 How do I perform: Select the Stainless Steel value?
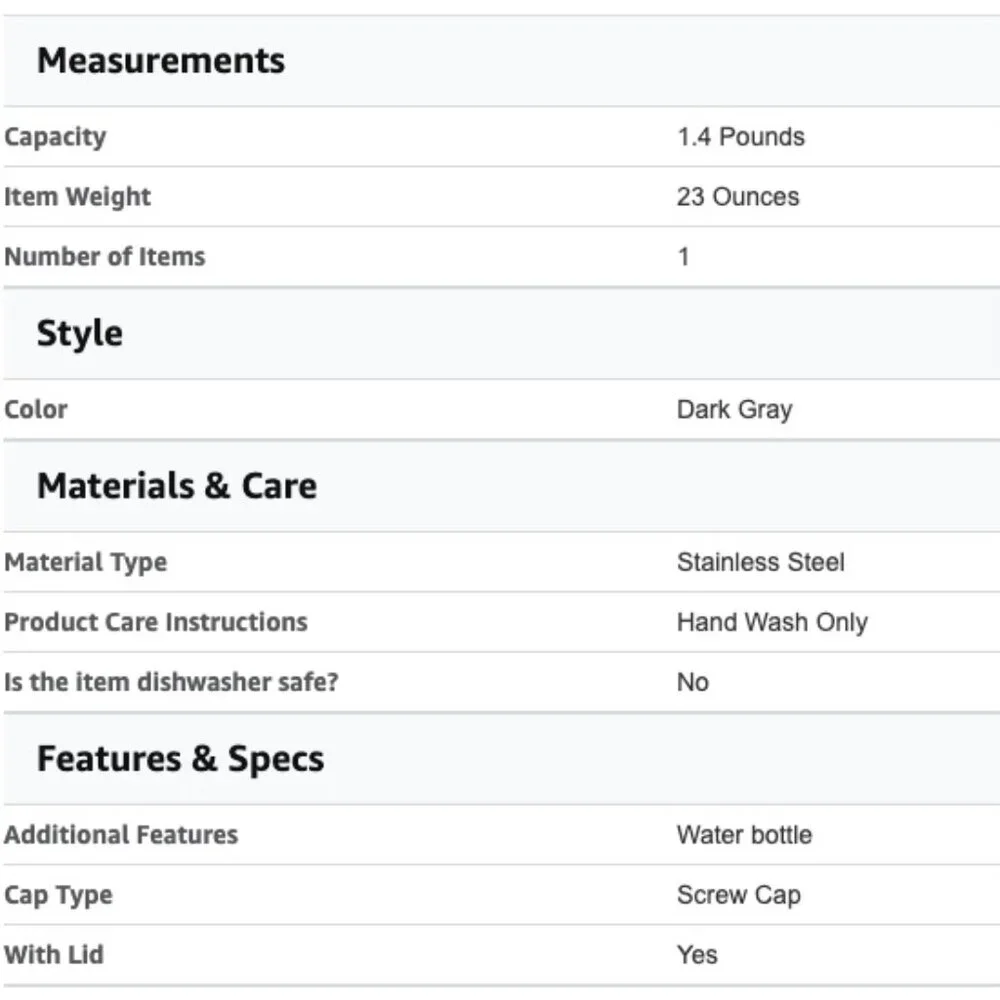click(x=761, y=562)
